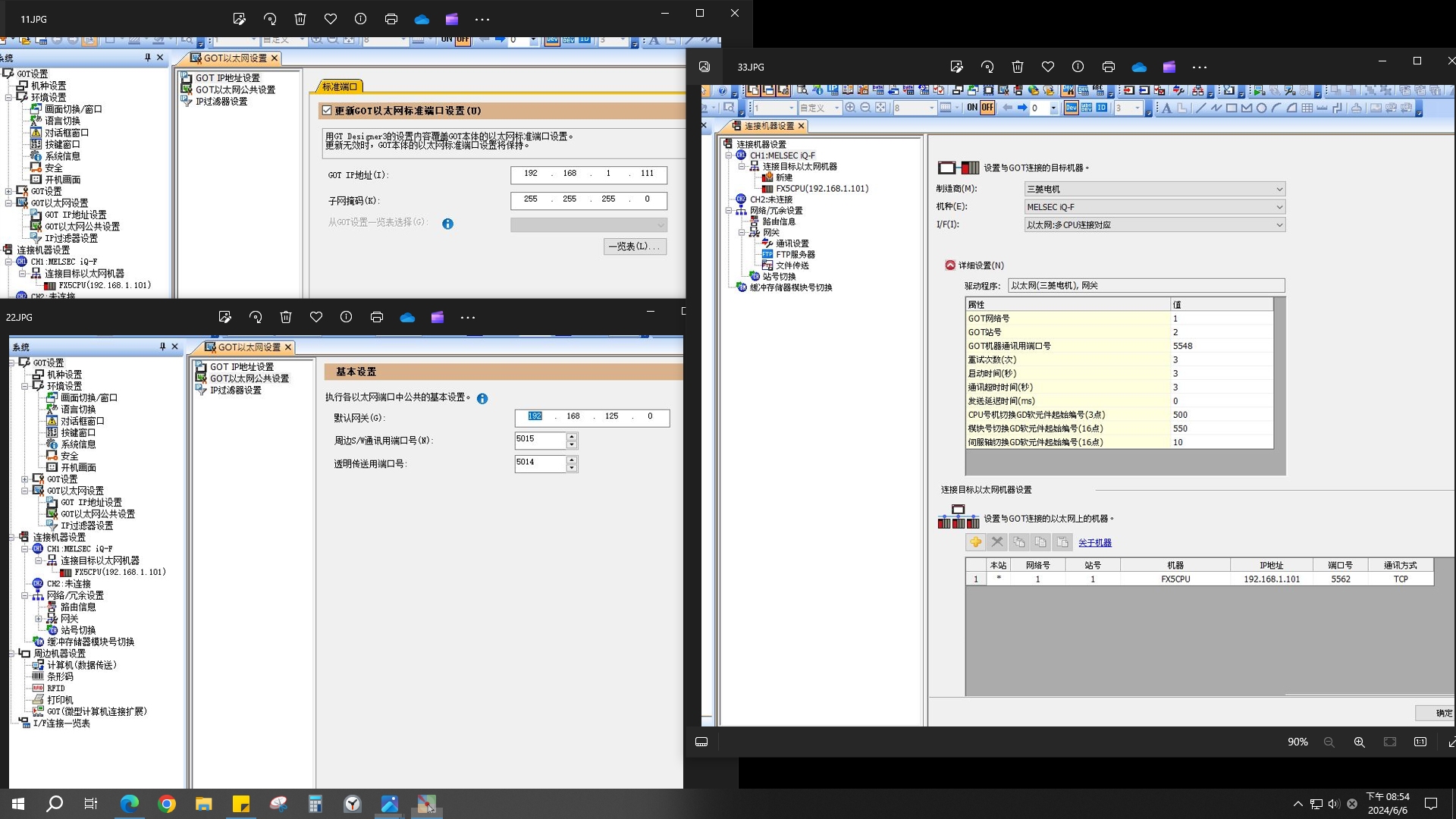Click the file info icon in 11.JPG viewer
Screen dimensions: 1456x819
361,19
